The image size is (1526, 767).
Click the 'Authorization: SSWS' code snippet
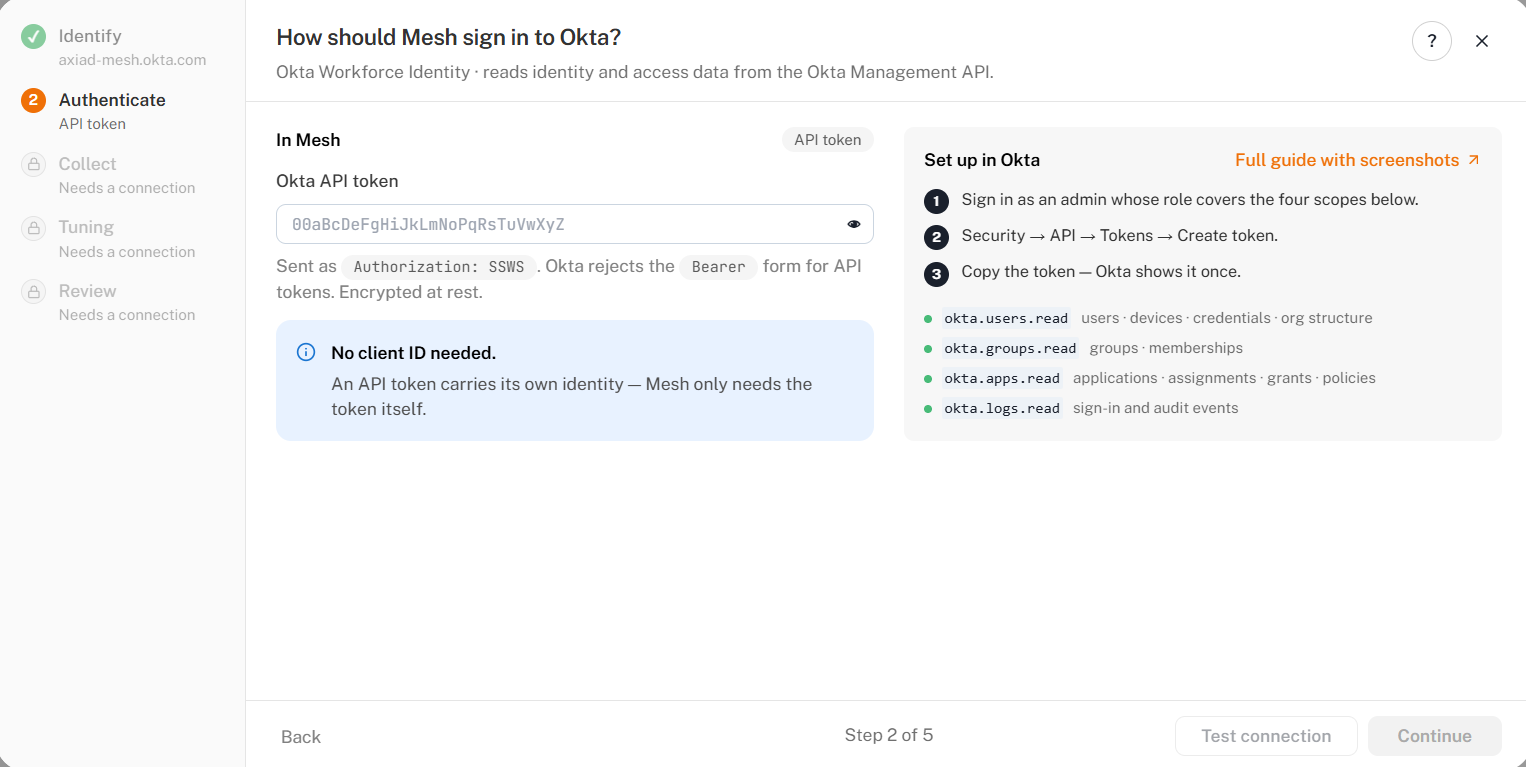[x=439, y=267]
